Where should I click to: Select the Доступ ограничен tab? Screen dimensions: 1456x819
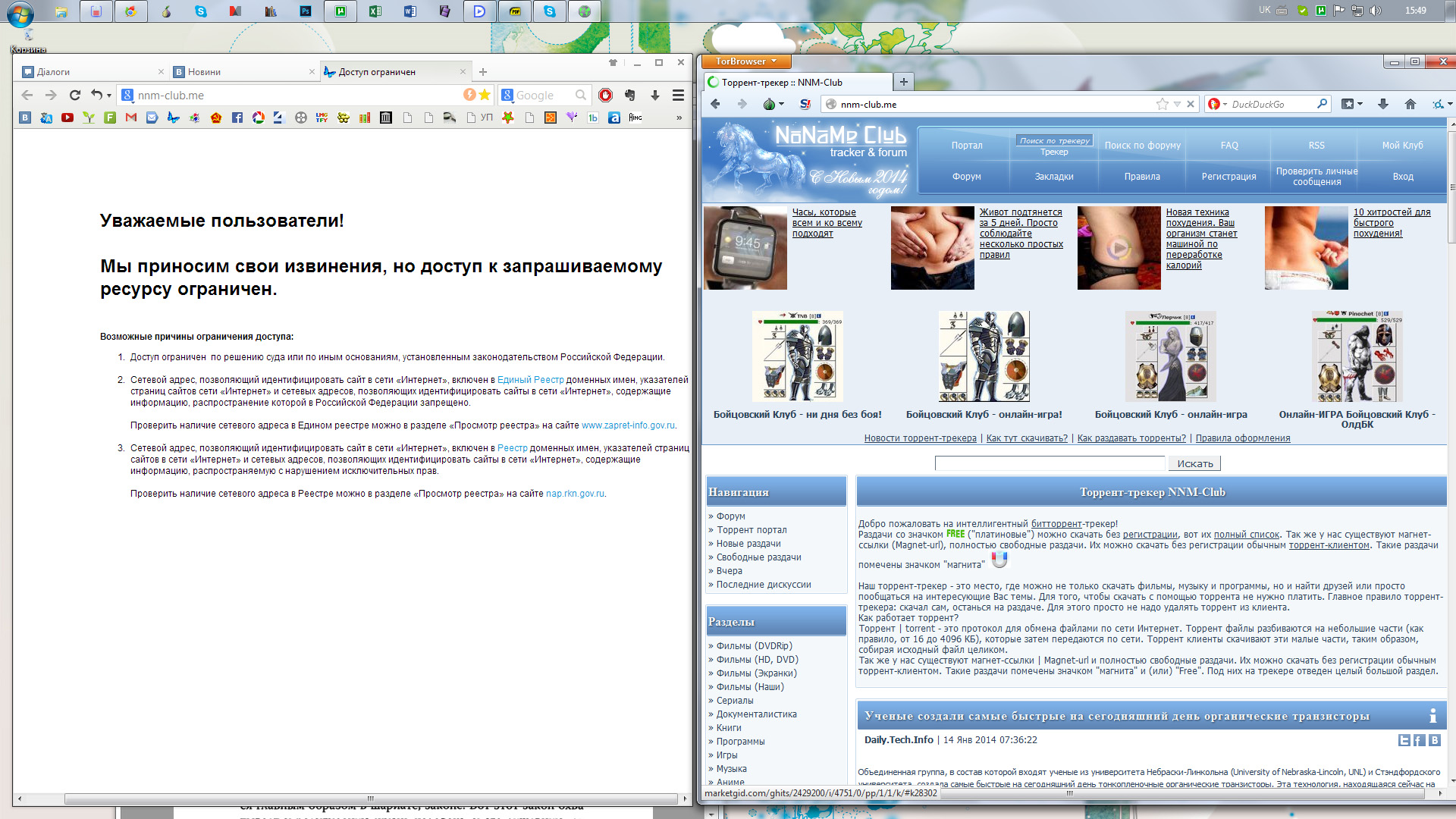click(394, 72)
